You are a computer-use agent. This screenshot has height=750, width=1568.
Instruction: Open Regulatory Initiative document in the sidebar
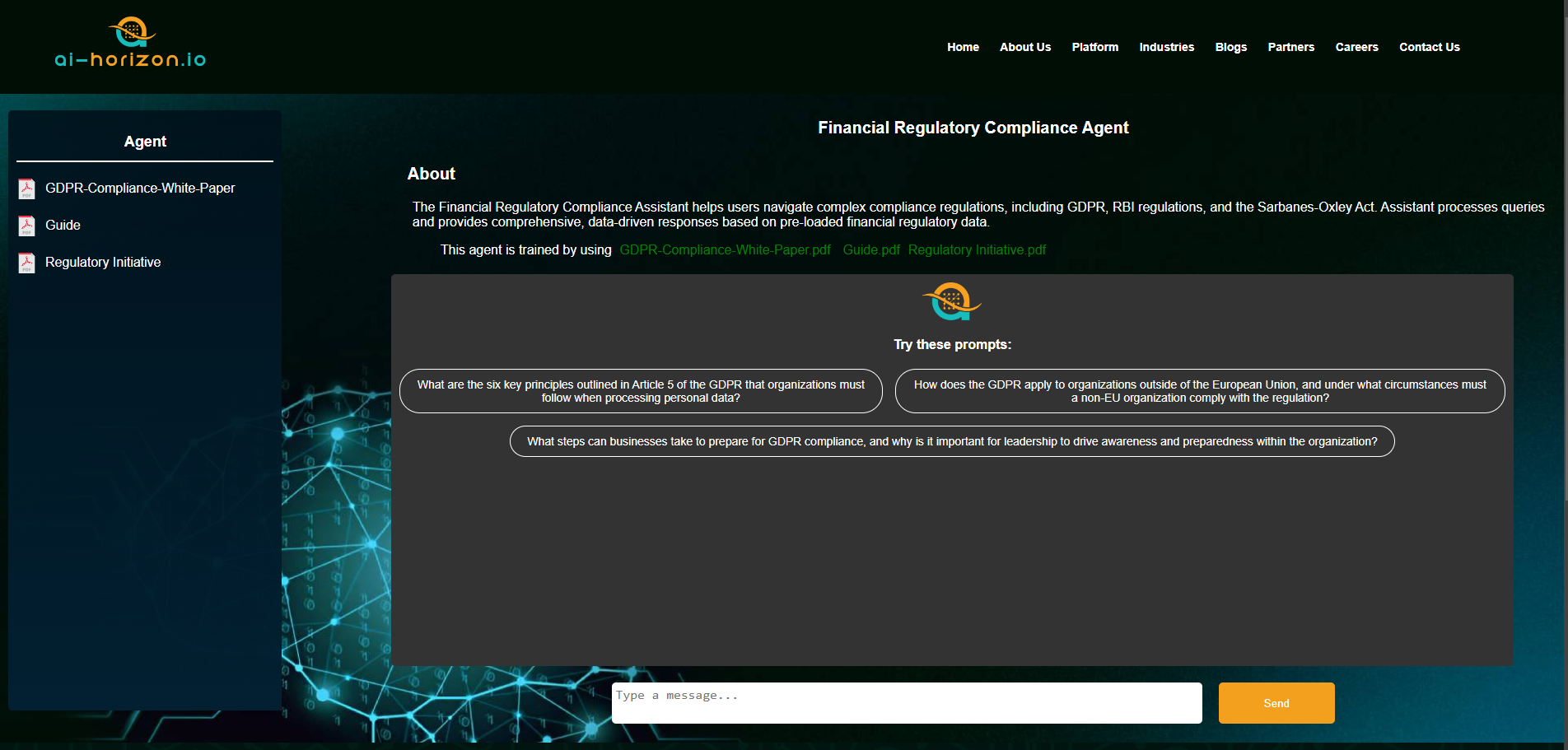click(x=103, y=263)
